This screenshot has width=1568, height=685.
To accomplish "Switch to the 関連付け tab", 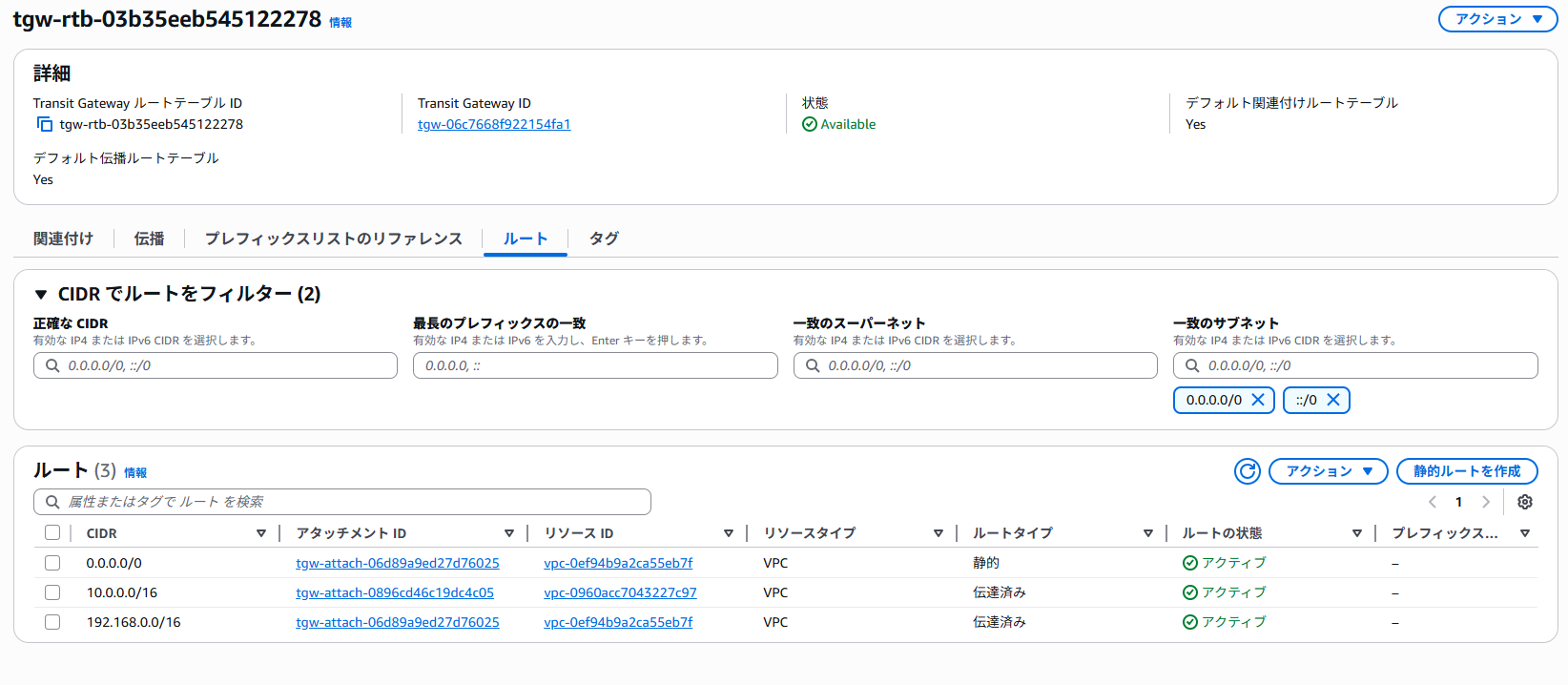I will [x=63, y=239].
